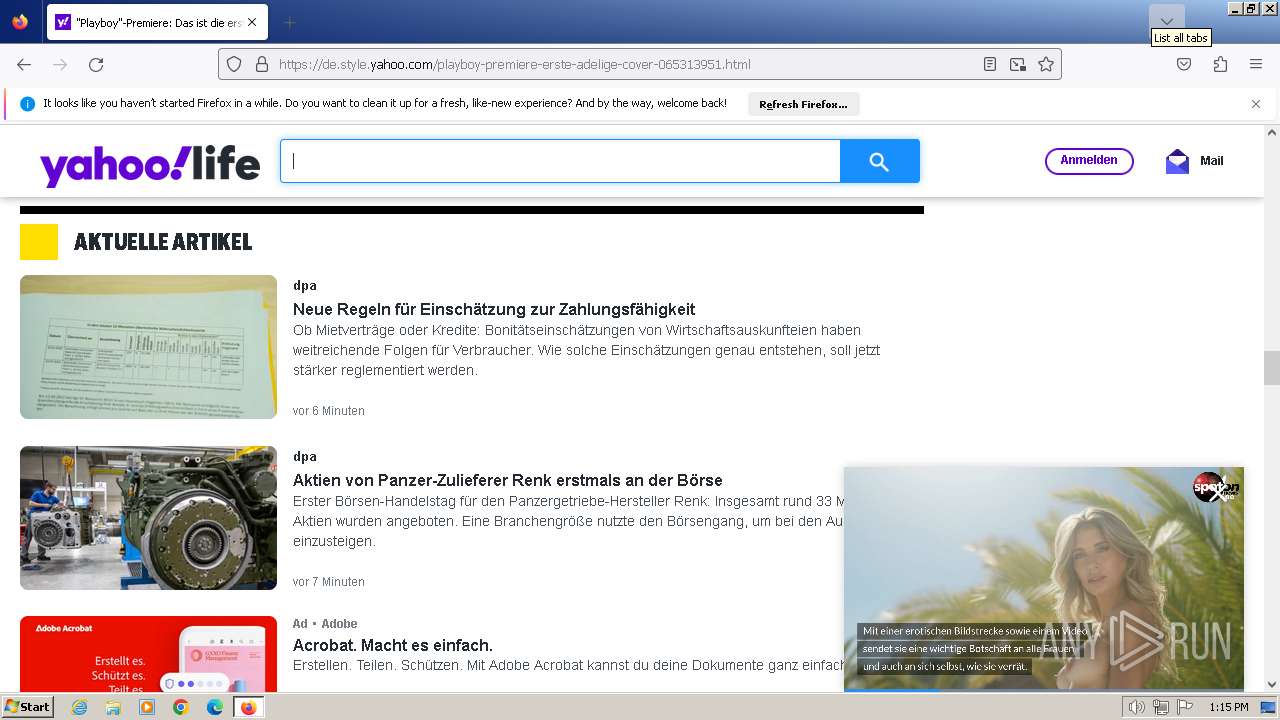Open the tracking protection shield icon
Screen dimensions: 1280x720
pos(234,64)
